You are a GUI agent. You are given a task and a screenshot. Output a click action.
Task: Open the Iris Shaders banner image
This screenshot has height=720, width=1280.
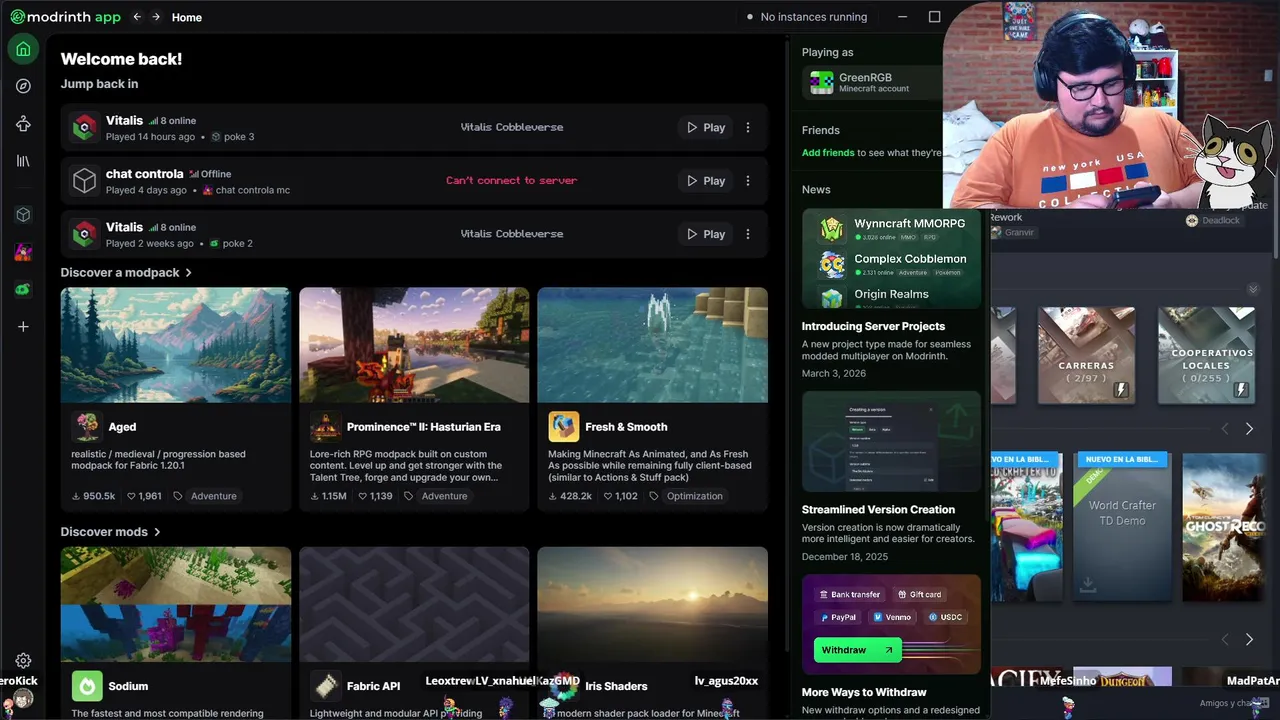pos(652,604)
